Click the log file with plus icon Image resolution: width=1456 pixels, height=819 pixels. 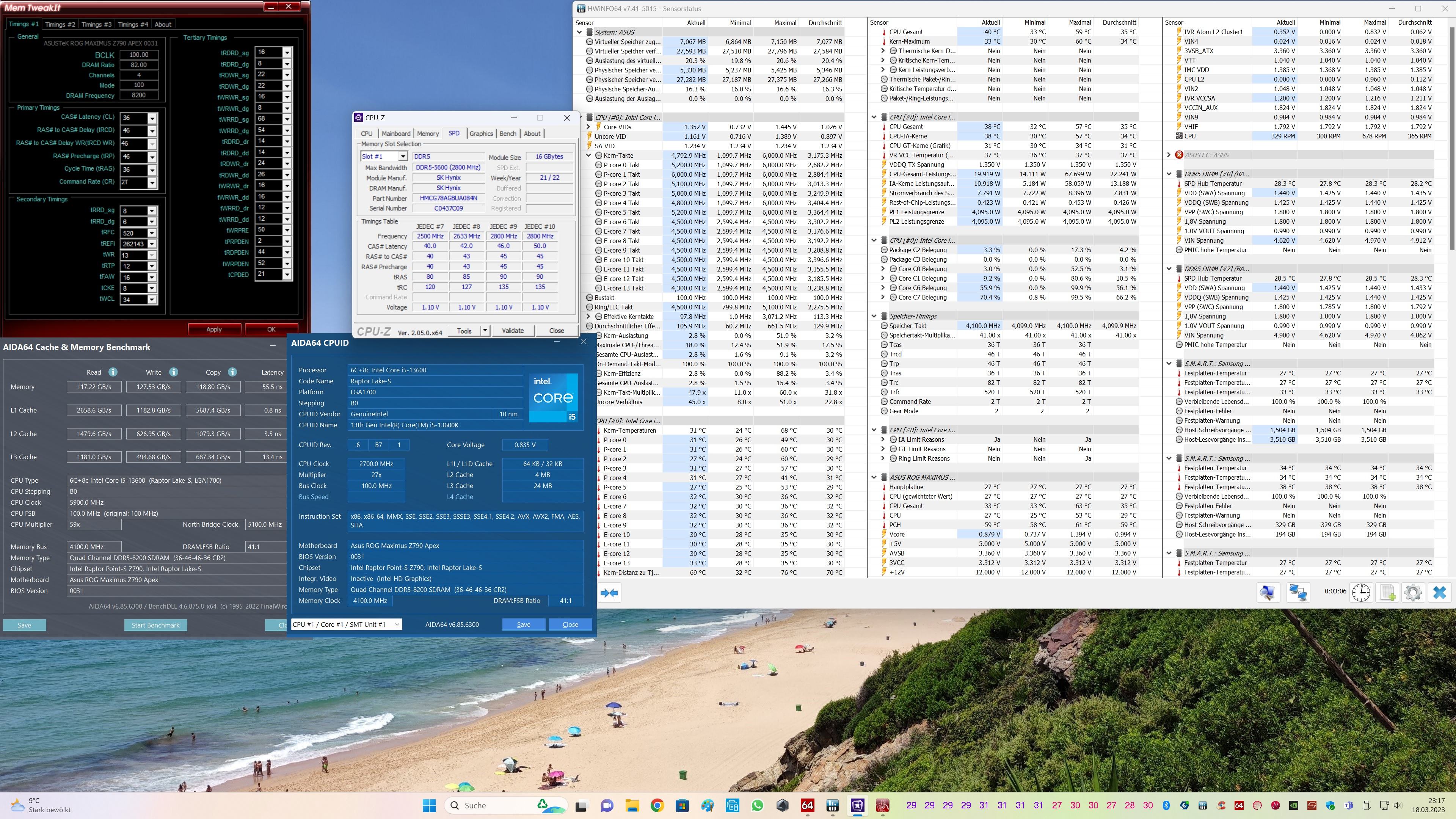click(x=1387, y=592)
